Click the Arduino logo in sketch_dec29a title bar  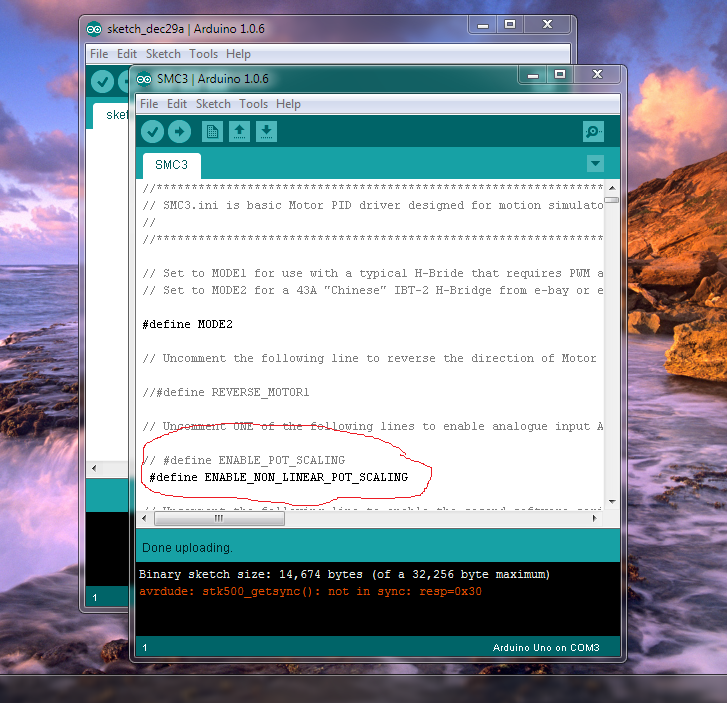click(94, 29)
